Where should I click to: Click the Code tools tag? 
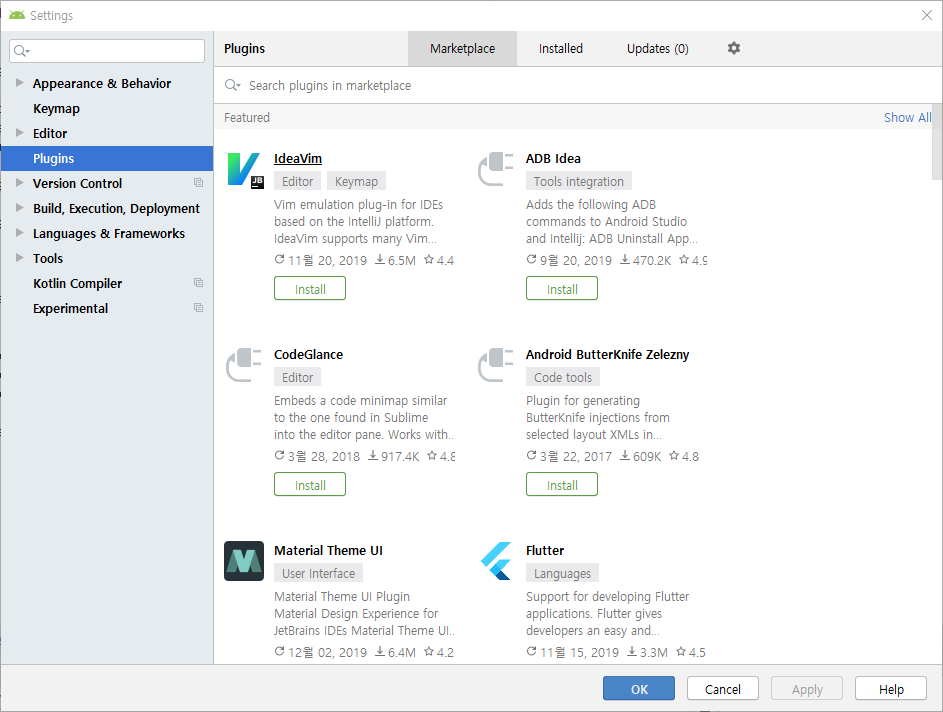pos(563,378)
